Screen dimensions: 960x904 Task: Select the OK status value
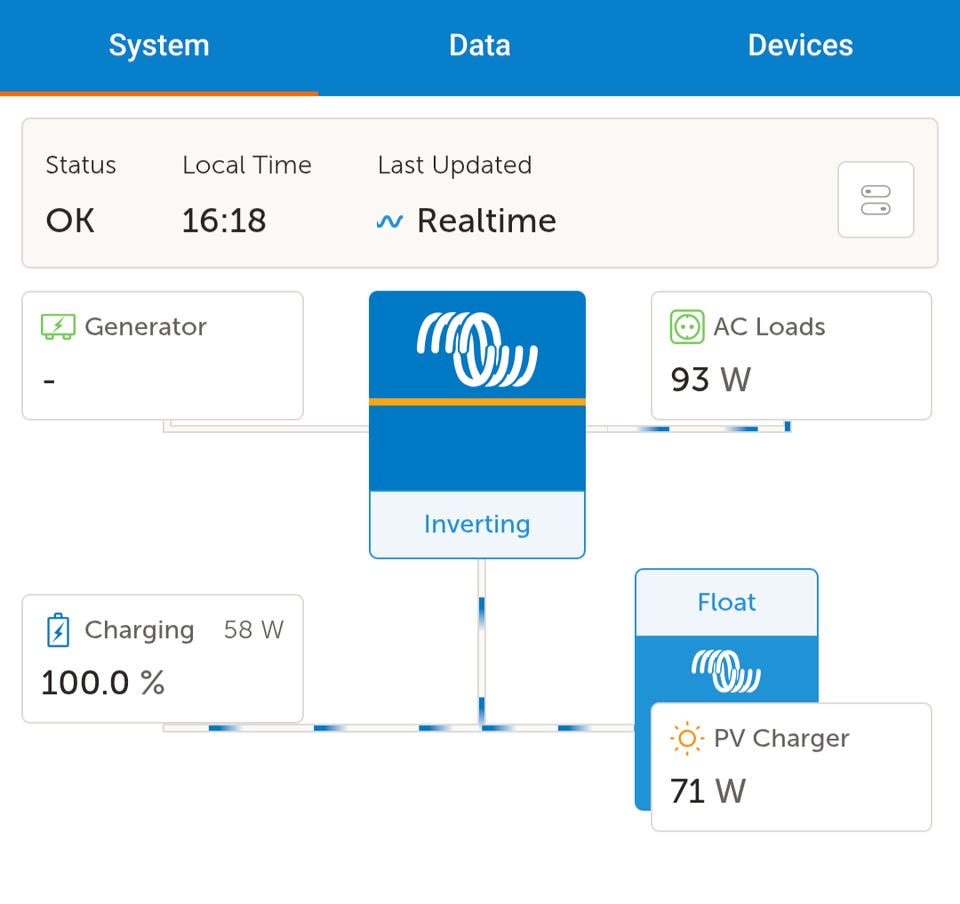[x=70, y=221]
